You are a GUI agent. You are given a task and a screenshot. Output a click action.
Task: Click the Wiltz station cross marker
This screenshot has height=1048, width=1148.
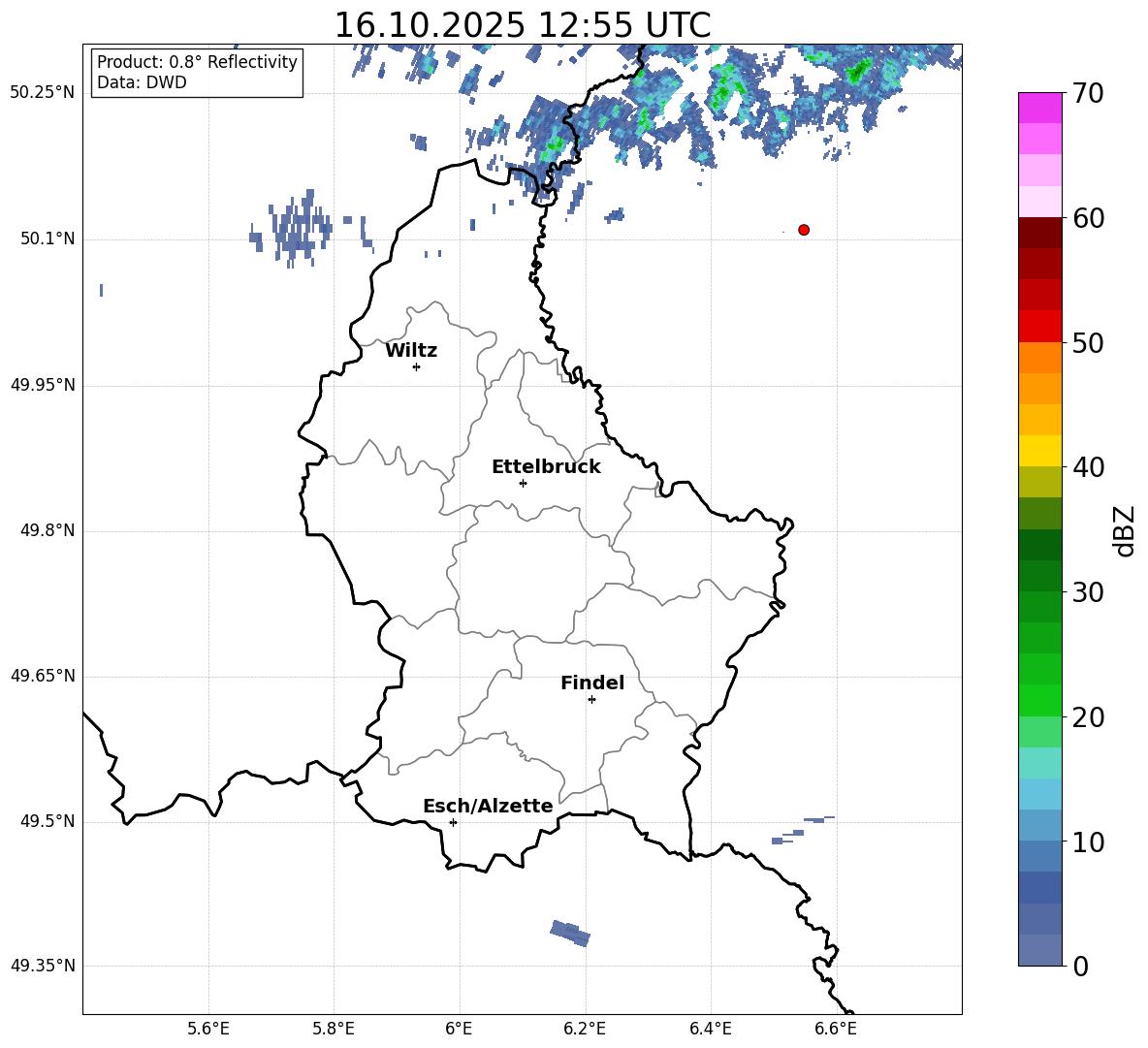pyautogui.click(x=416, y=366)
